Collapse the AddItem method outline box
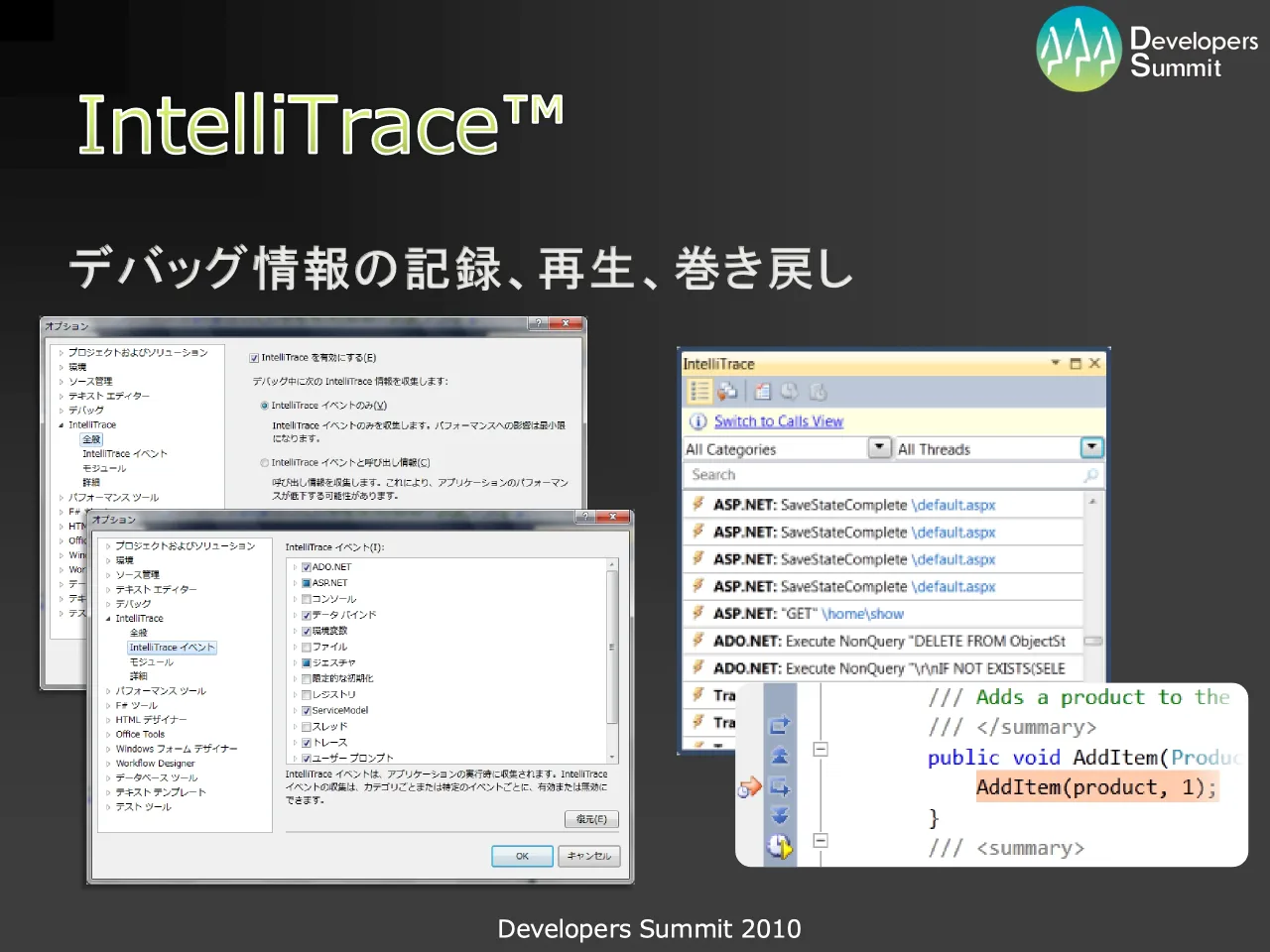This screenshot has height=952, width=1270. [821, 750]
